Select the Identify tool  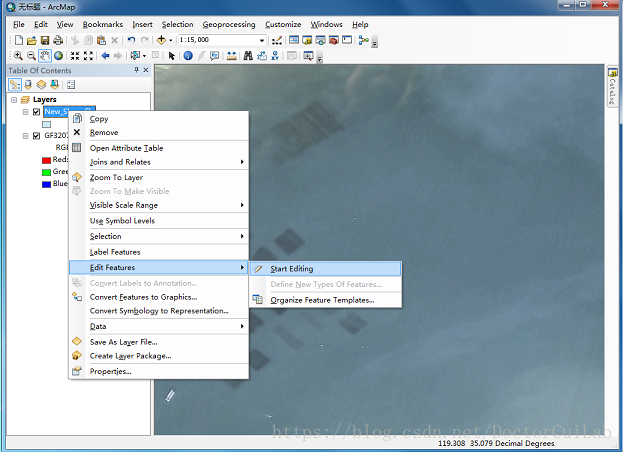point(188,56)
